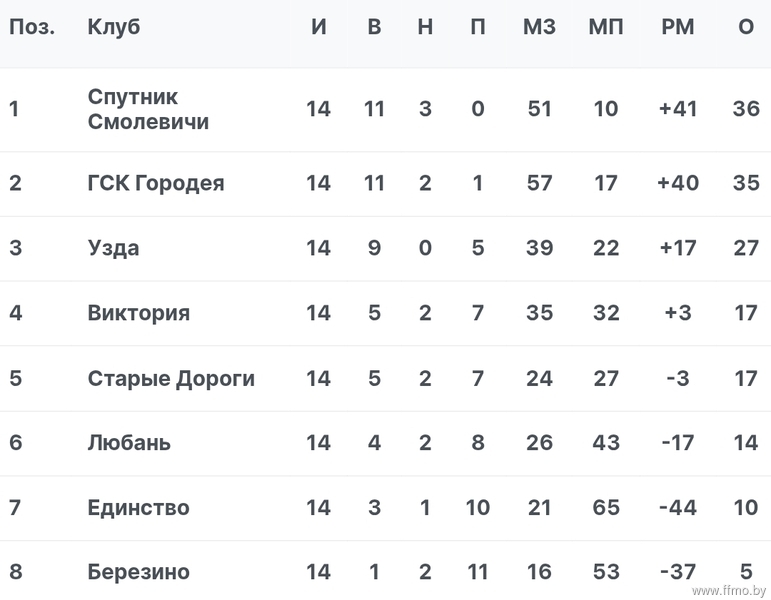The width and height of the screenshot is (771, 600).
Task: Open ГСК Городея club name
Action: 156,183
